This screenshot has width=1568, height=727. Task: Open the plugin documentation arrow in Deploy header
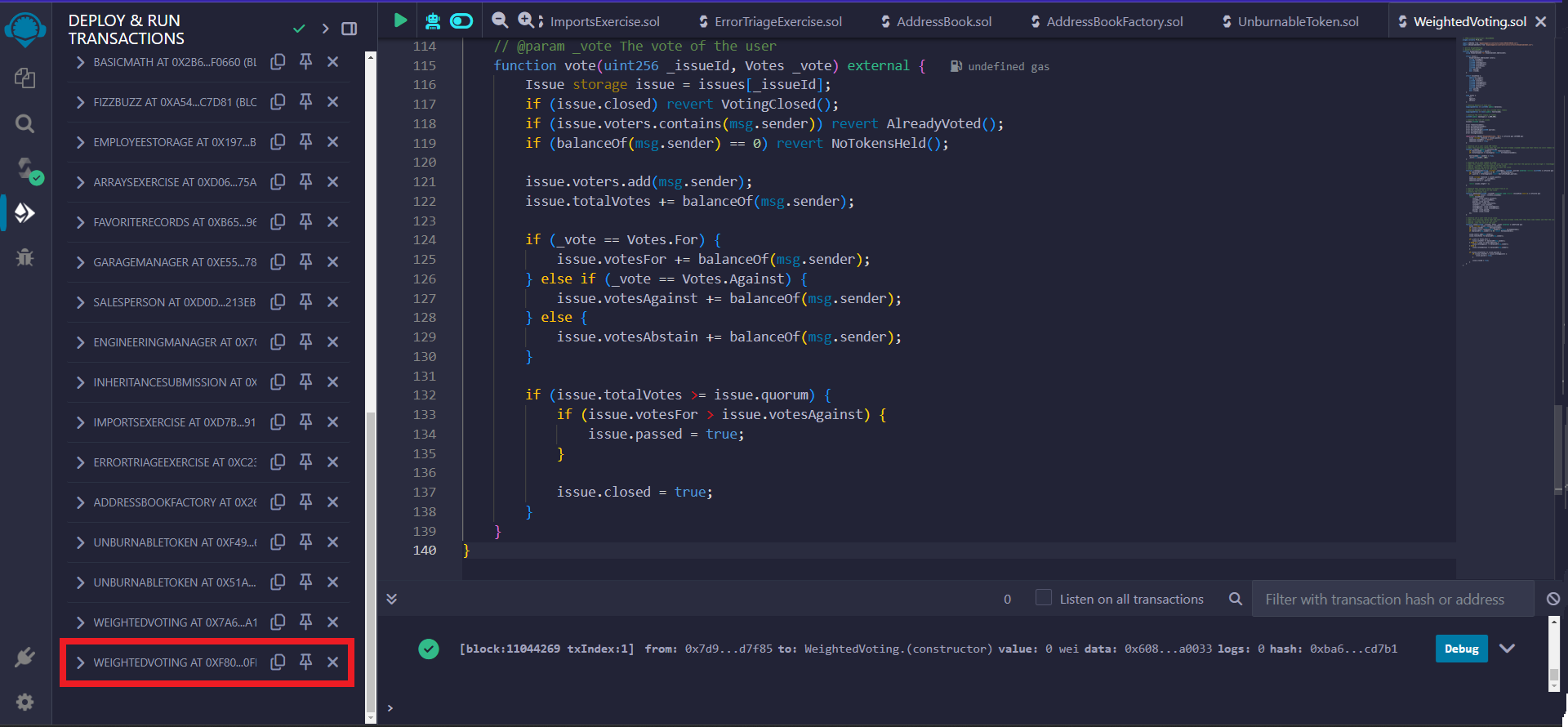click(x=325, y=29)
